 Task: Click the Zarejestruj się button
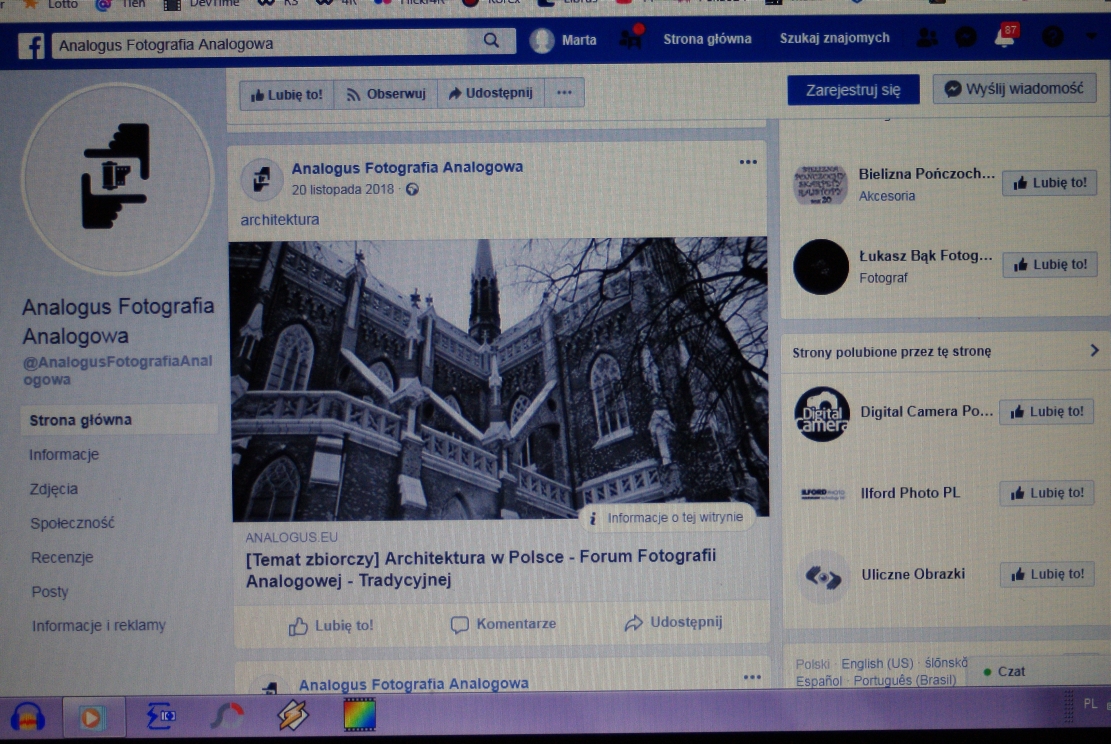click(853, 90)
